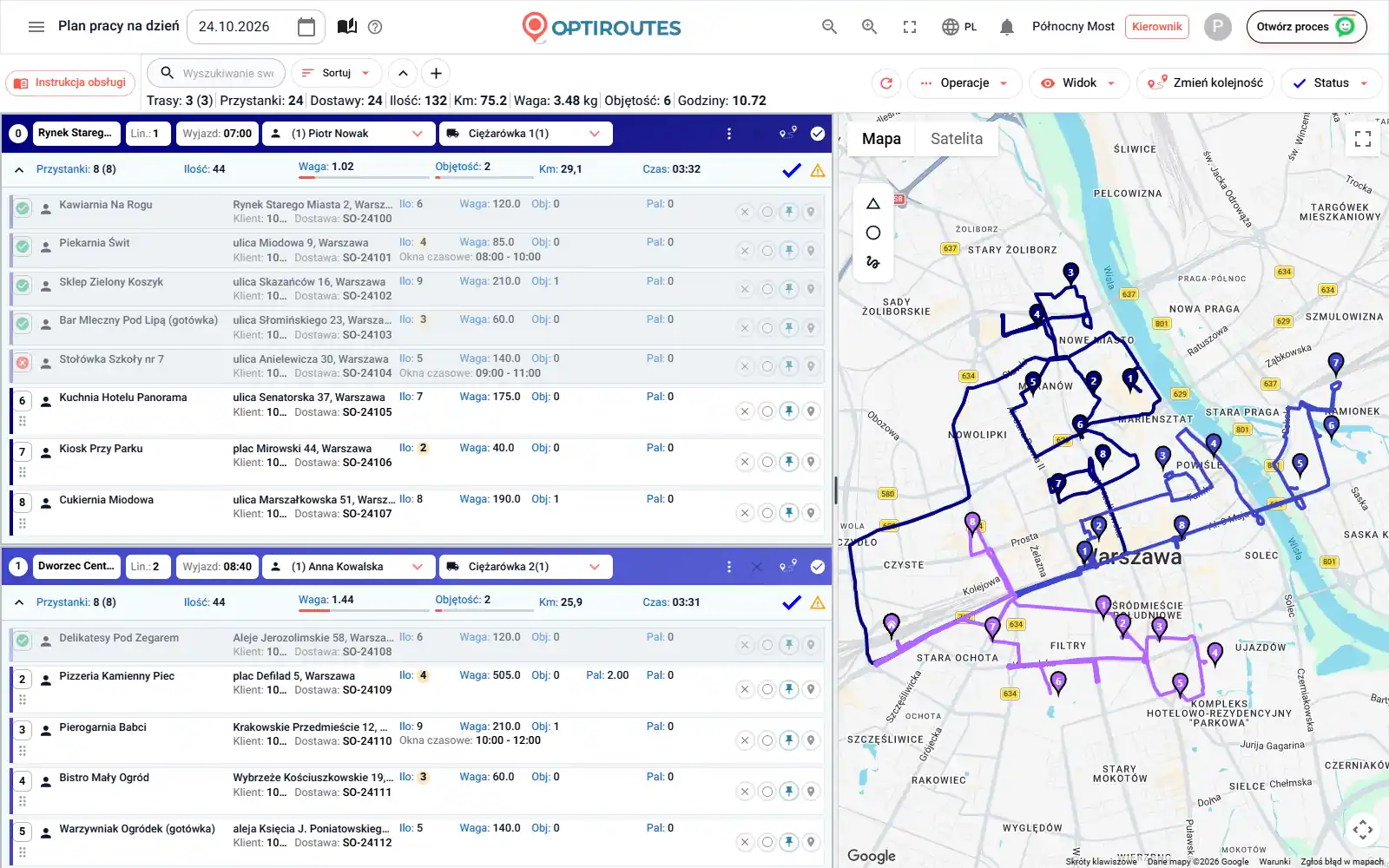
Task: Pin the Kuchnia Hotelu Panorama stop
Action: coord(789,411)
